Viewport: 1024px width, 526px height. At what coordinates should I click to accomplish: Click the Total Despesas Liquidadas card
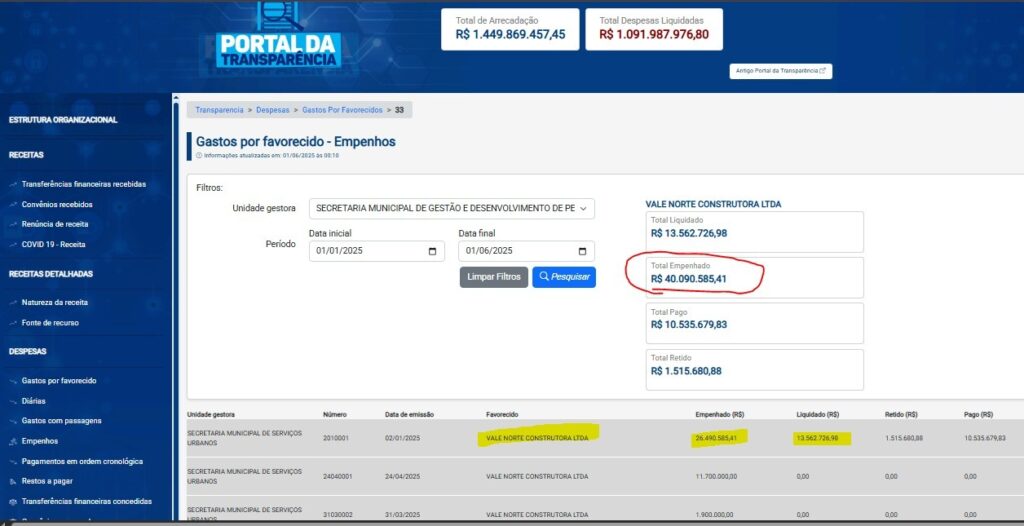click(x=654, y=29)
